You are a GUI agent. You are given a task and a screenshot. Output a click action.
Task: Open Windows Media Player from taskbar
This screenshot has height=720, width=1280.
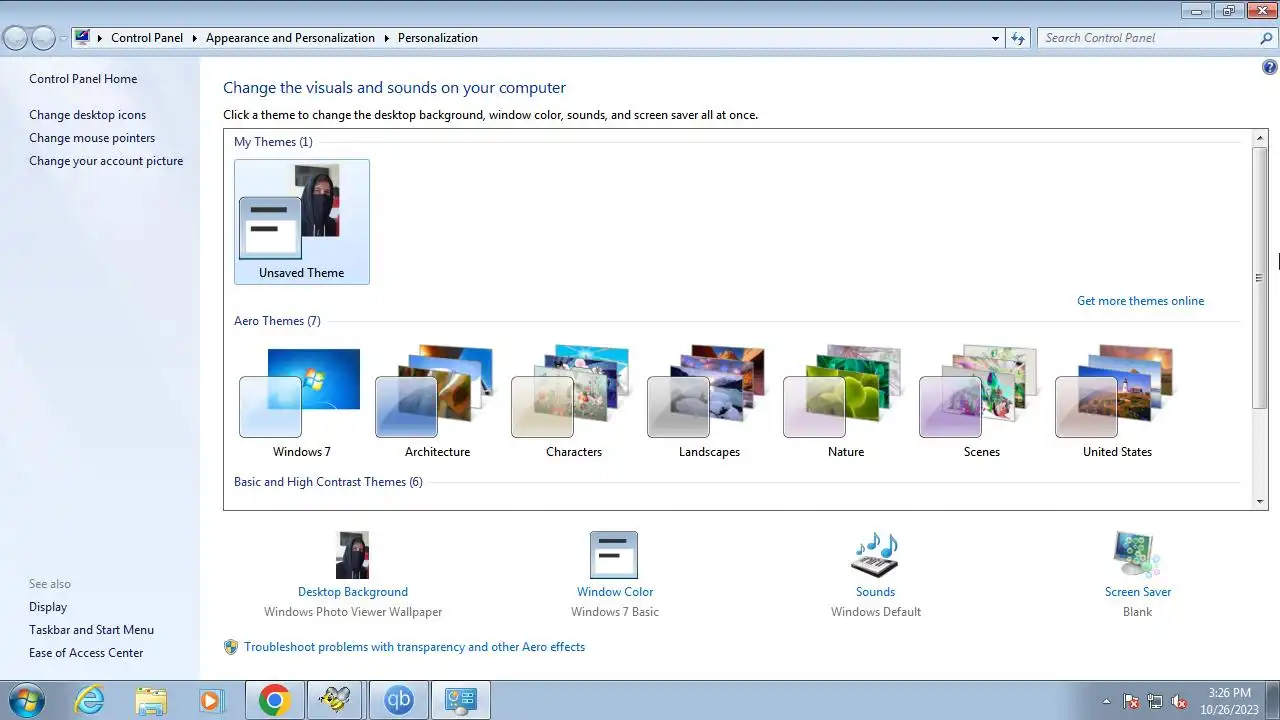(211, 700)
